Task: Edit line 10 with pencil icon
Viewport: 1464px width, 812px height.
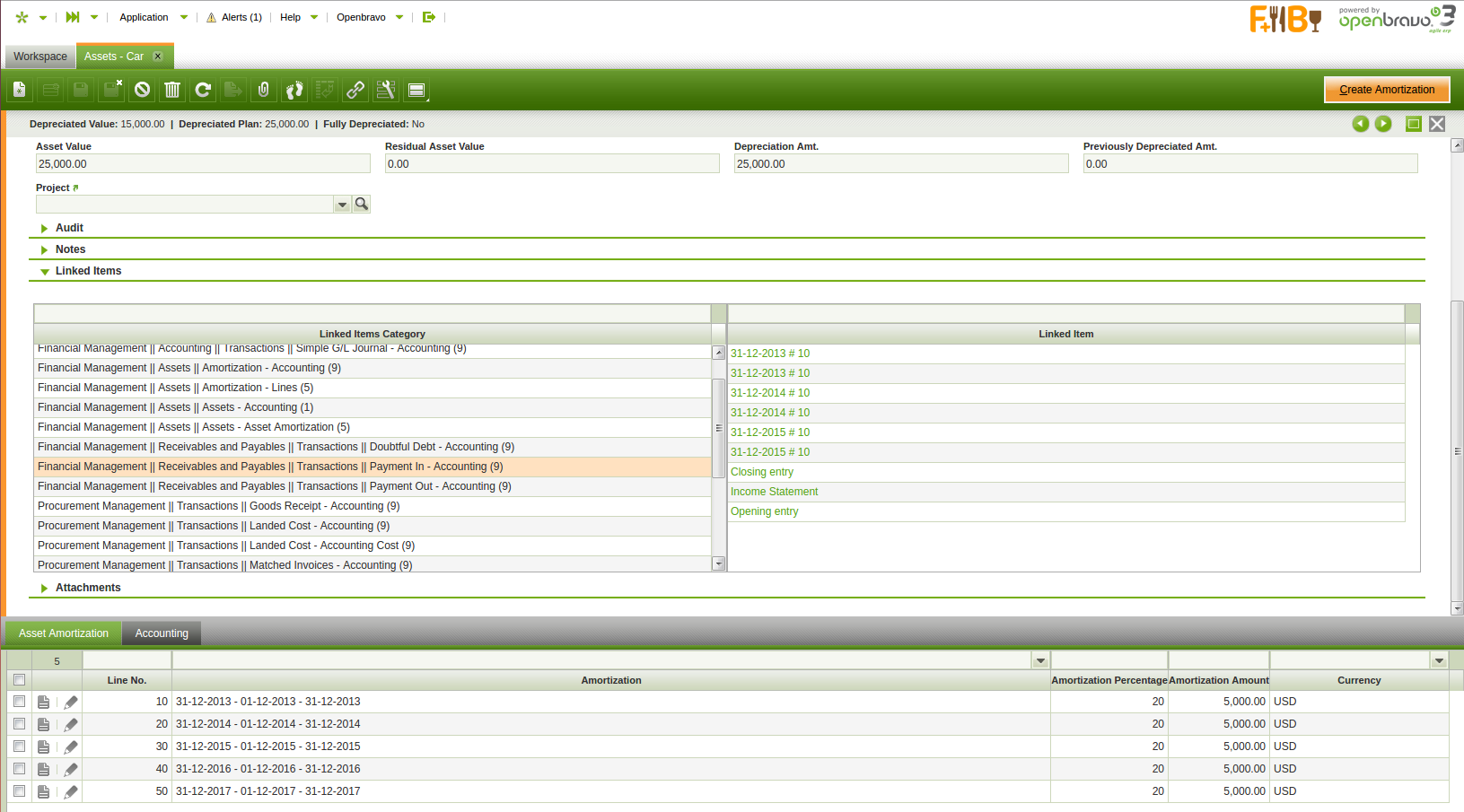Action: (x=71, y=703)
